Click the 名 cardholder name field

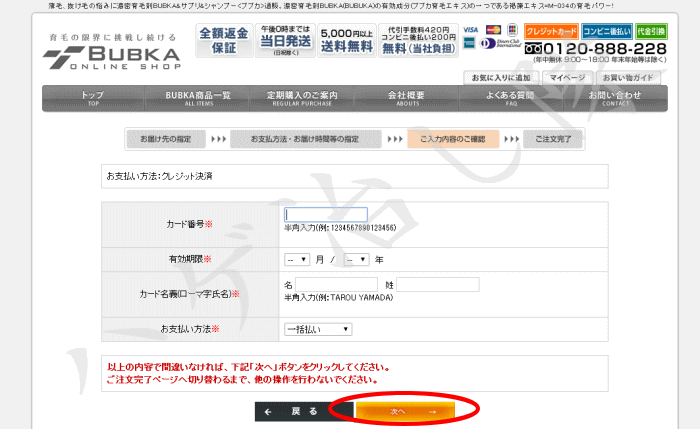(337, 284)
